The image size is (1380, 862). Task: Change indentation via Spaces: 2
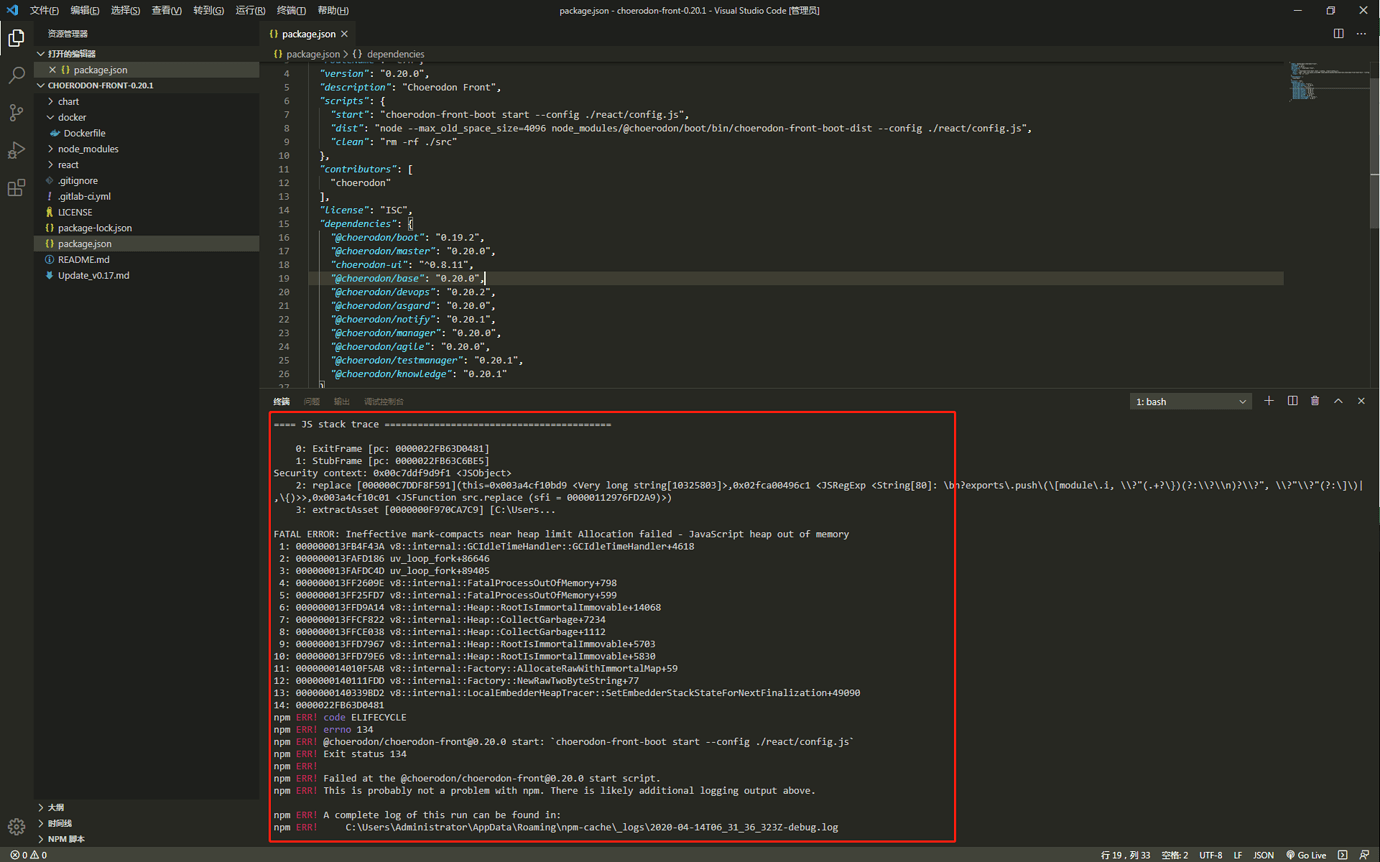1175,855
